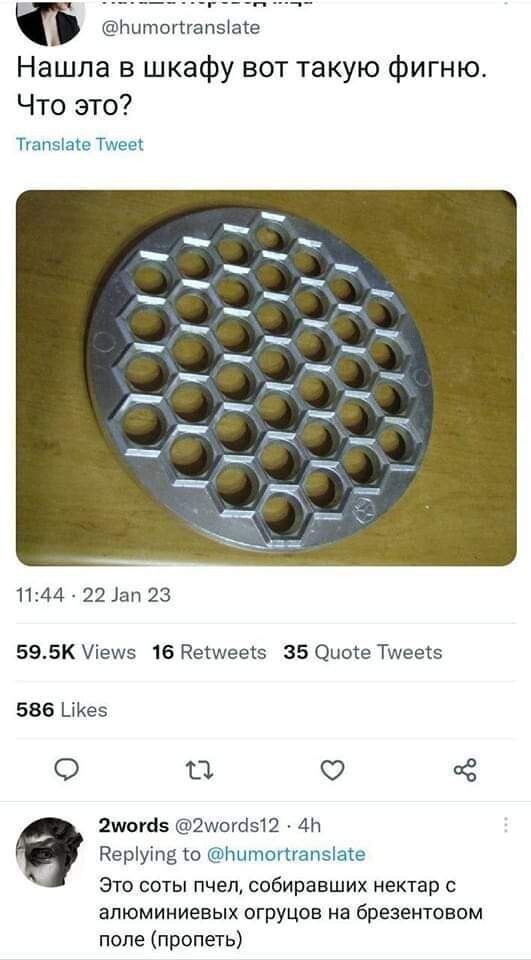This screenshot has width=531, height=960.
Task: Click Translate Tweet link
Action: tap(79, 145)
